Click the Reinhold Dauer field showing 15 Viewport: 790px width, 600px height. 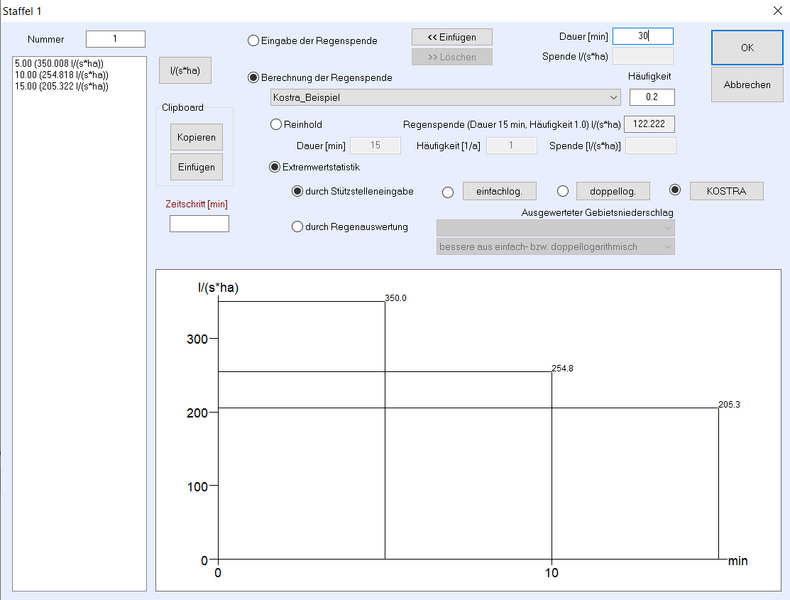click(375, 145)
